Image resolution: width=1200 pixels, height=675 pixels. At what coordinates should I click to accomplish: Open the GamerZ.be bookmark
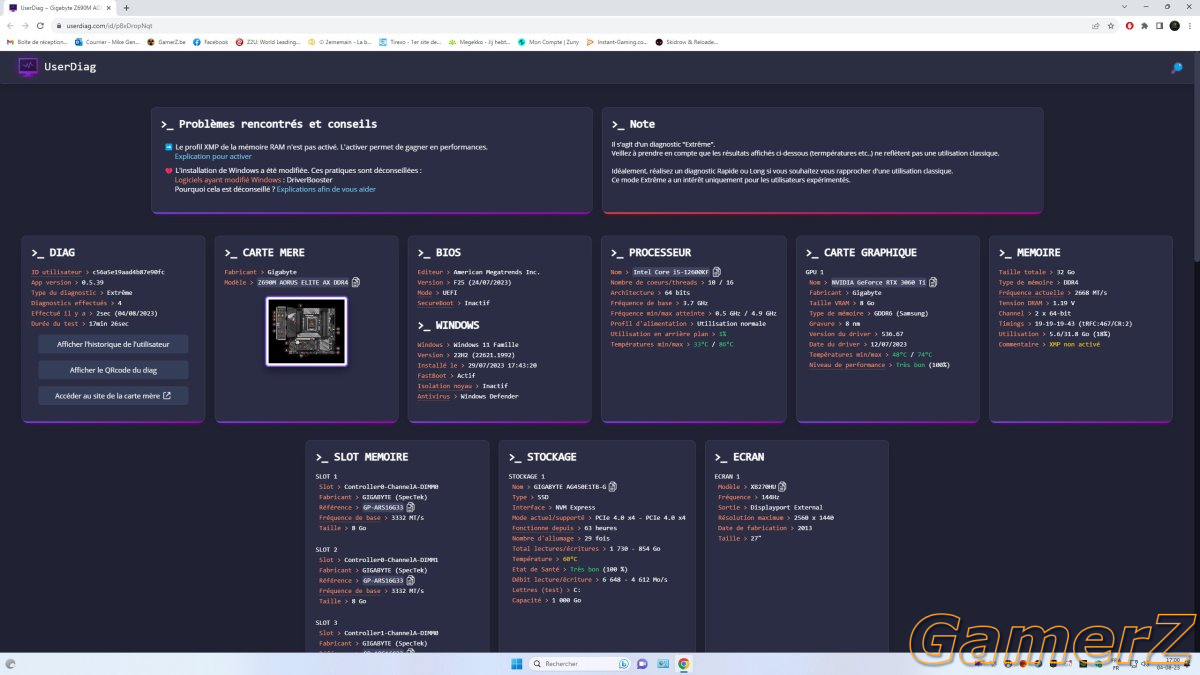click(x=164, y=42)
